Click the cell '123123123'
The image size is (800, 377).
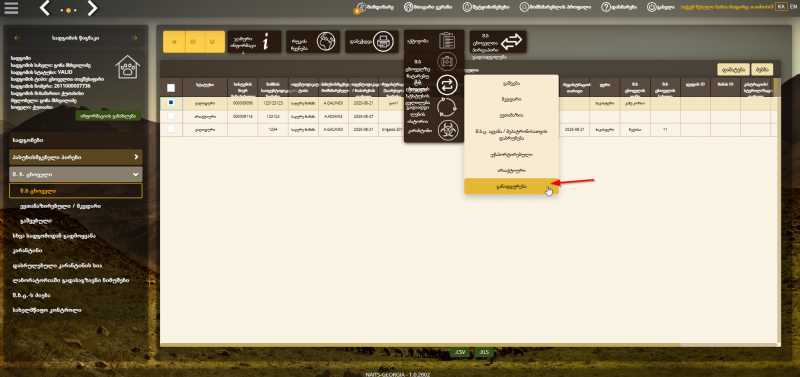point(273,103)
